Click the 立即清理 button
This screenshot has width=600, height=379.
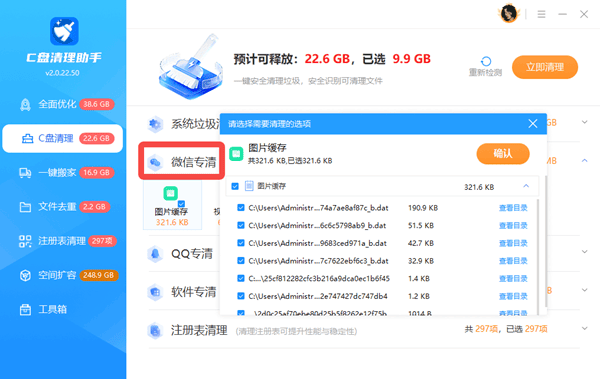click(x=545, y=67)
